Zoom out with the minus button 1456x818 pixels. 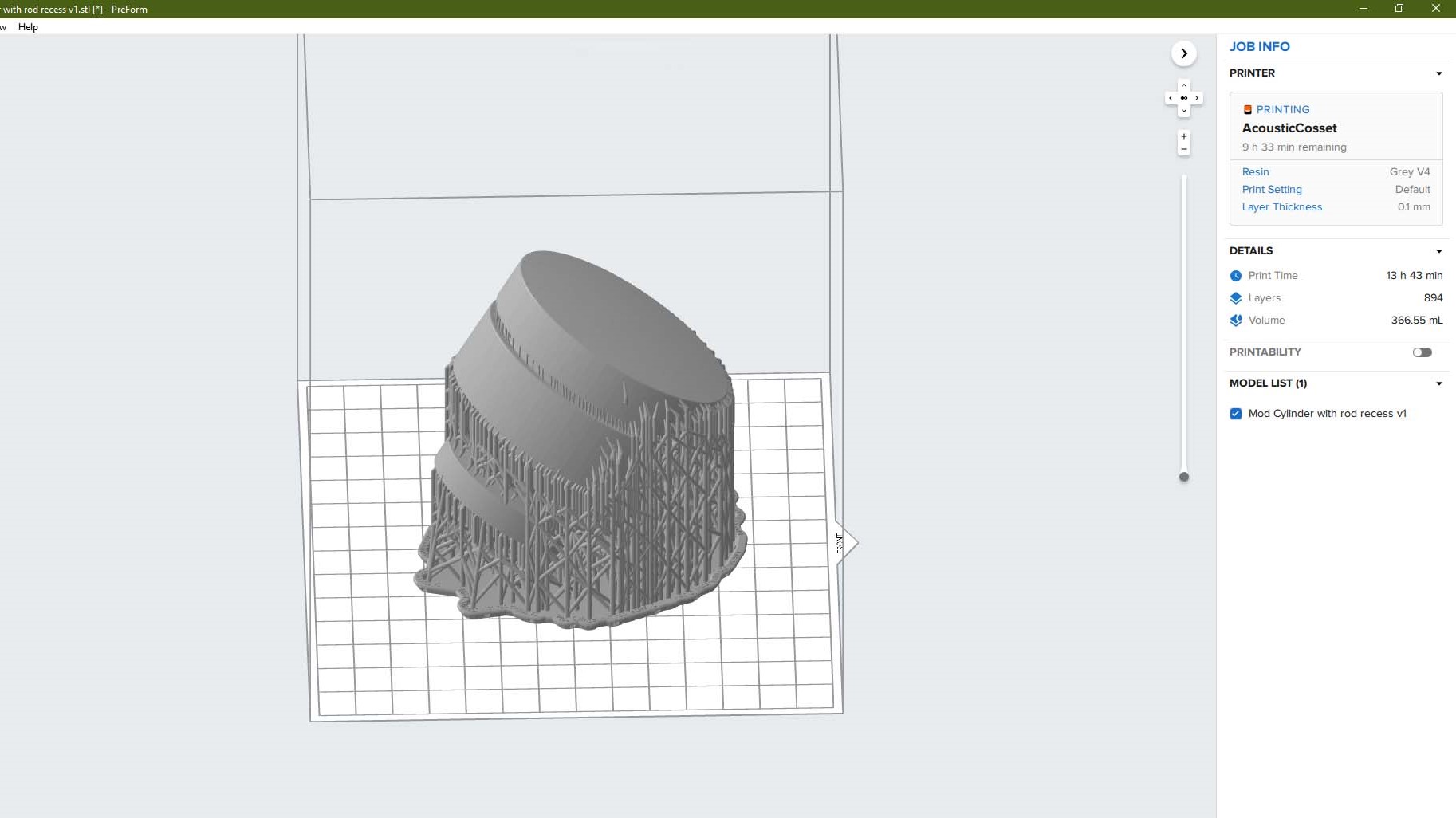tap(1183, 149)
